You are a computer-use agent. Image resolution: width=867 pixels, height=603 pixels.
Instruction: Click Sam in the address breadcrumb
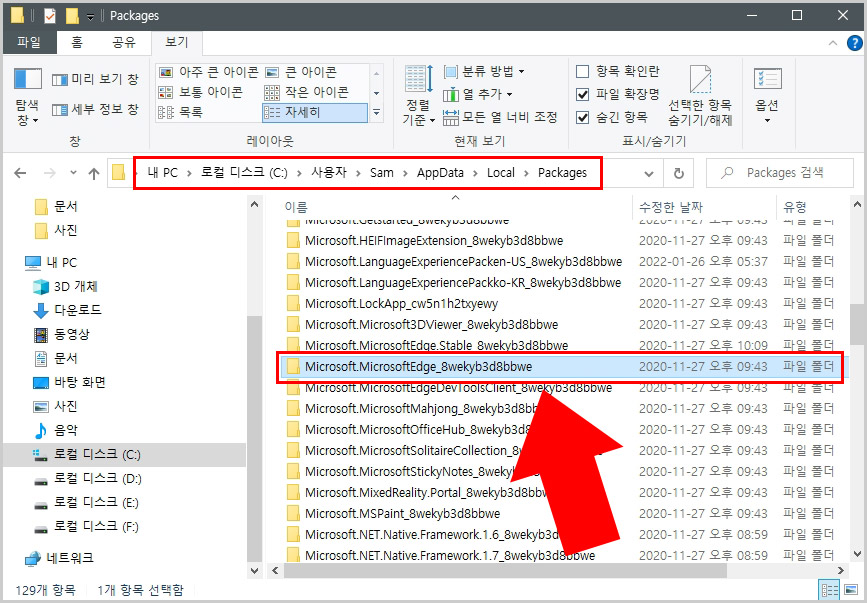coord(382,173)
